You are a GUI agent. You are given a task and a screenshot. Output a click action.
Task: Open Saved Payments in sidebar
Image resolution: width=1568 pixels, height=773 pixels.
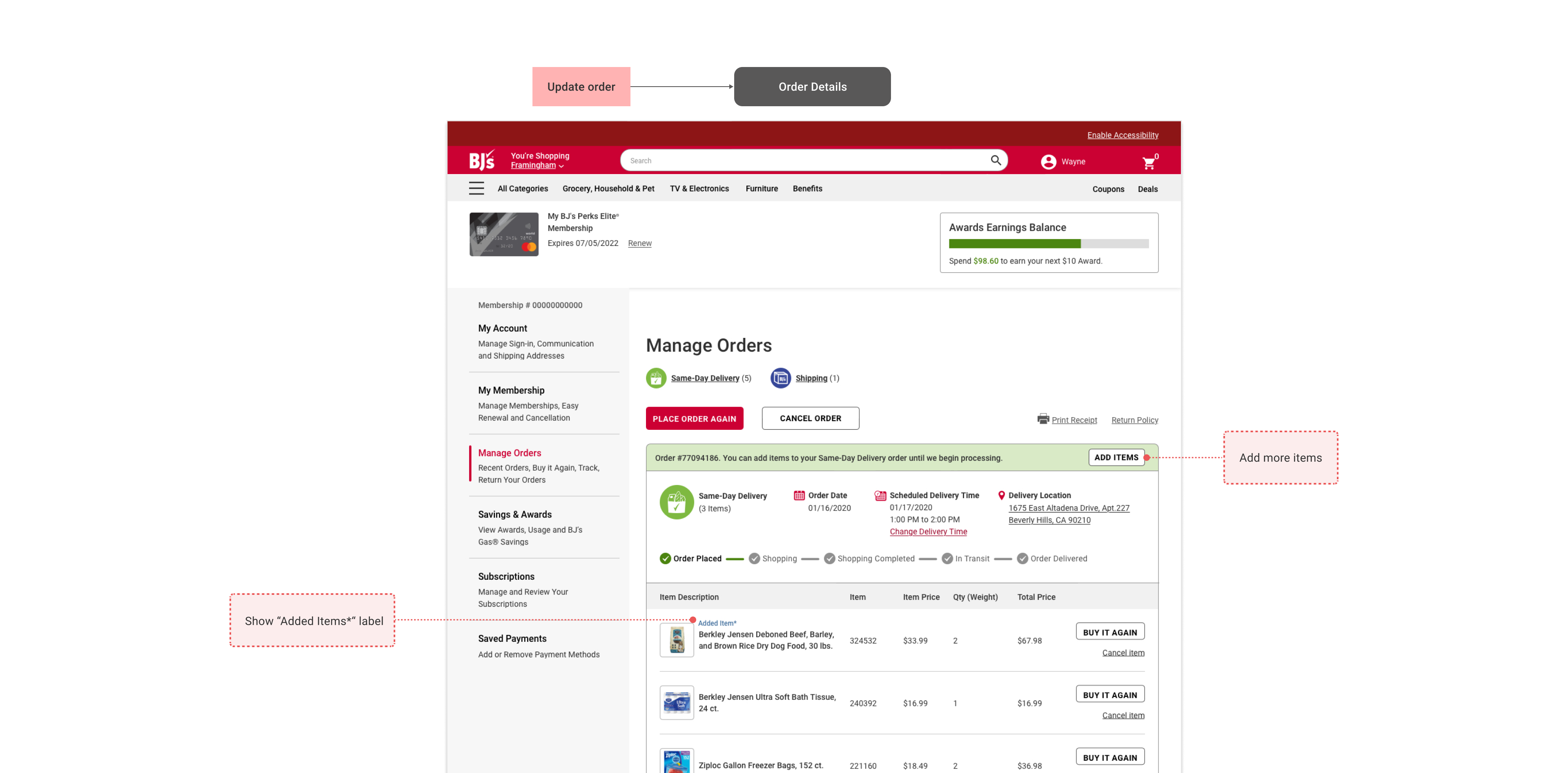coord(512,639)
